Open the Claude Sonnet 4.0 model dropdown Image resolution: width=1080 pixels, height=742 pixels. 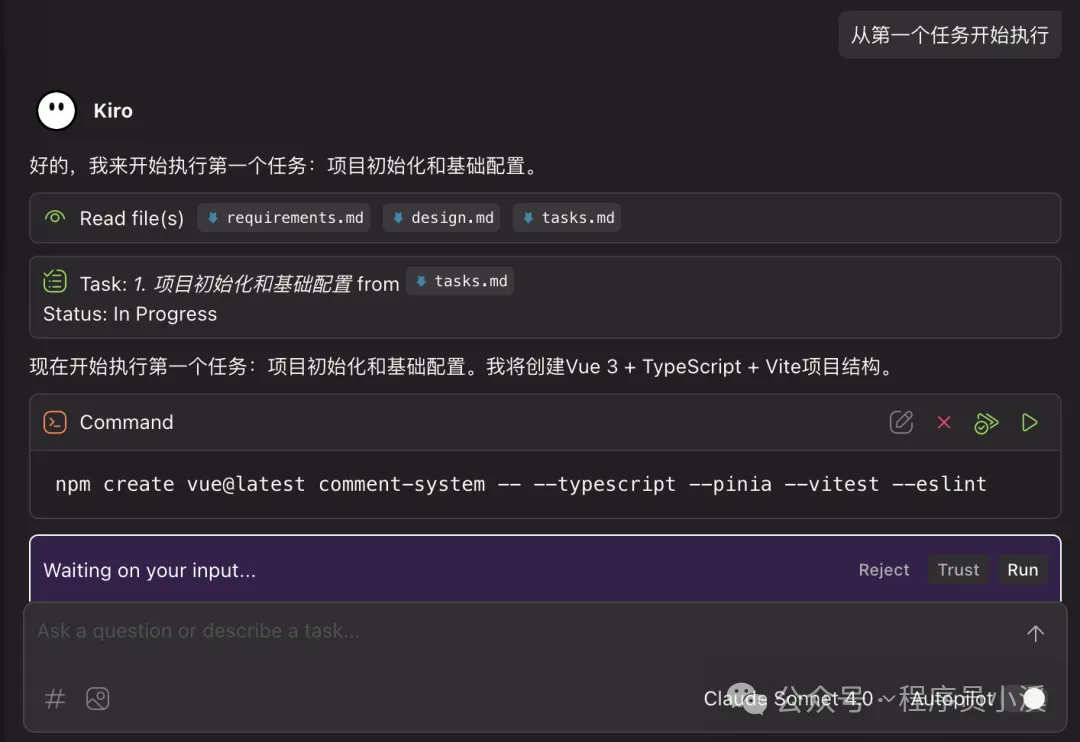point(790,698)
